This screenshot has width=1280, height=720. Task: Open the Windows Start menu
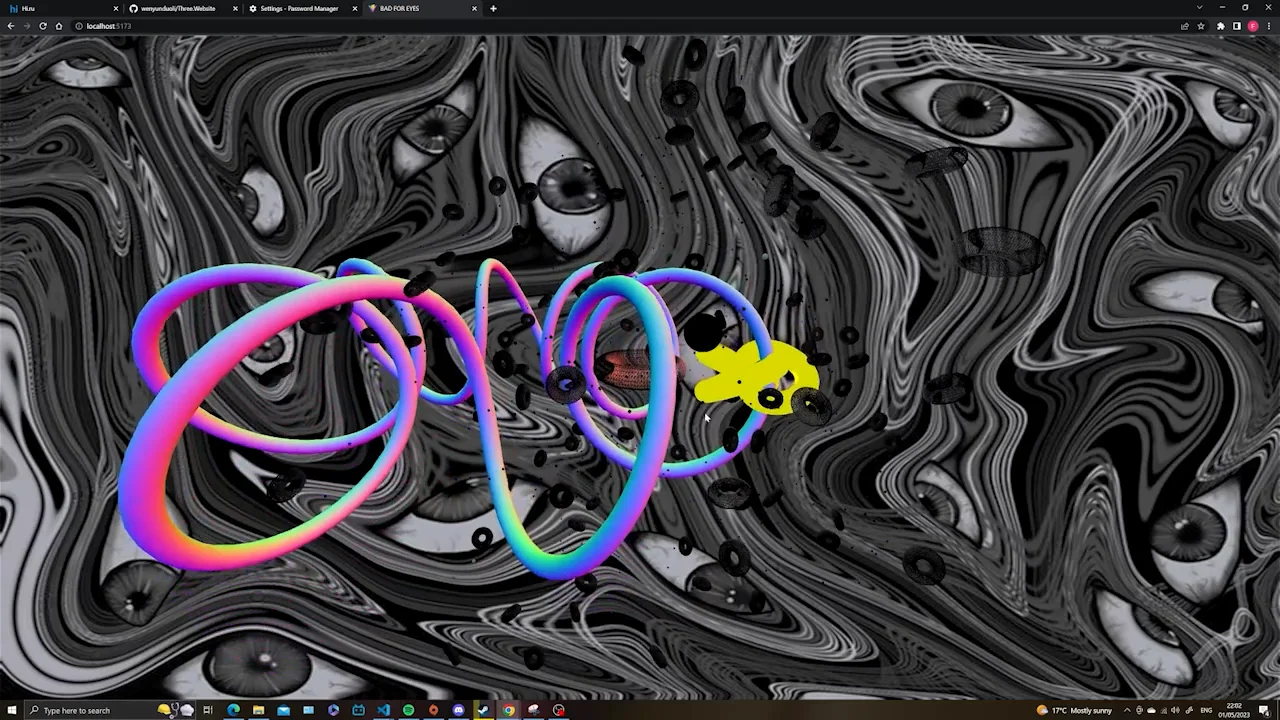coord(11,710)
